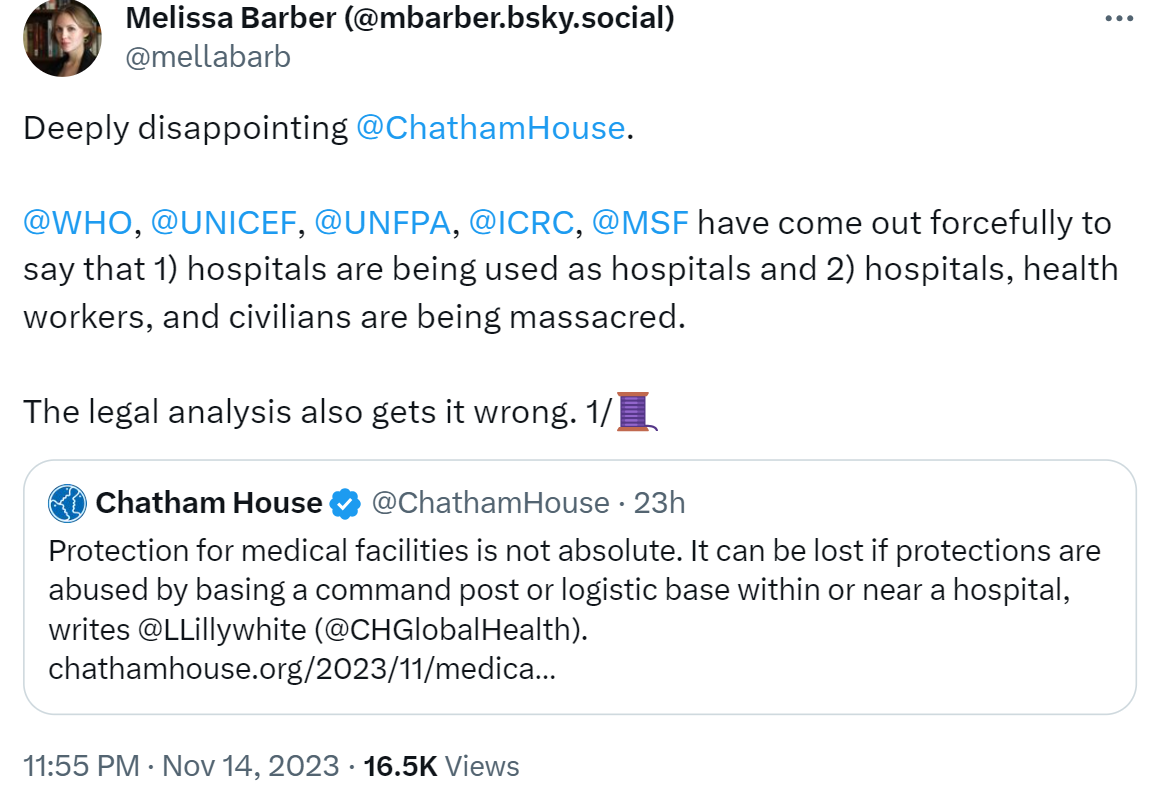This screenshot has width=1168, height=801.
Task: View the 16.5K Views count
Action: tap(441, 766)
